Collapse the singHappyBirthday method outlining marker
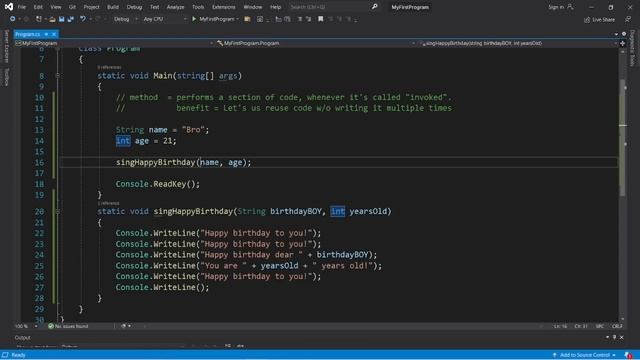Screen dimensions: 640x360 [x=57, y=211]
